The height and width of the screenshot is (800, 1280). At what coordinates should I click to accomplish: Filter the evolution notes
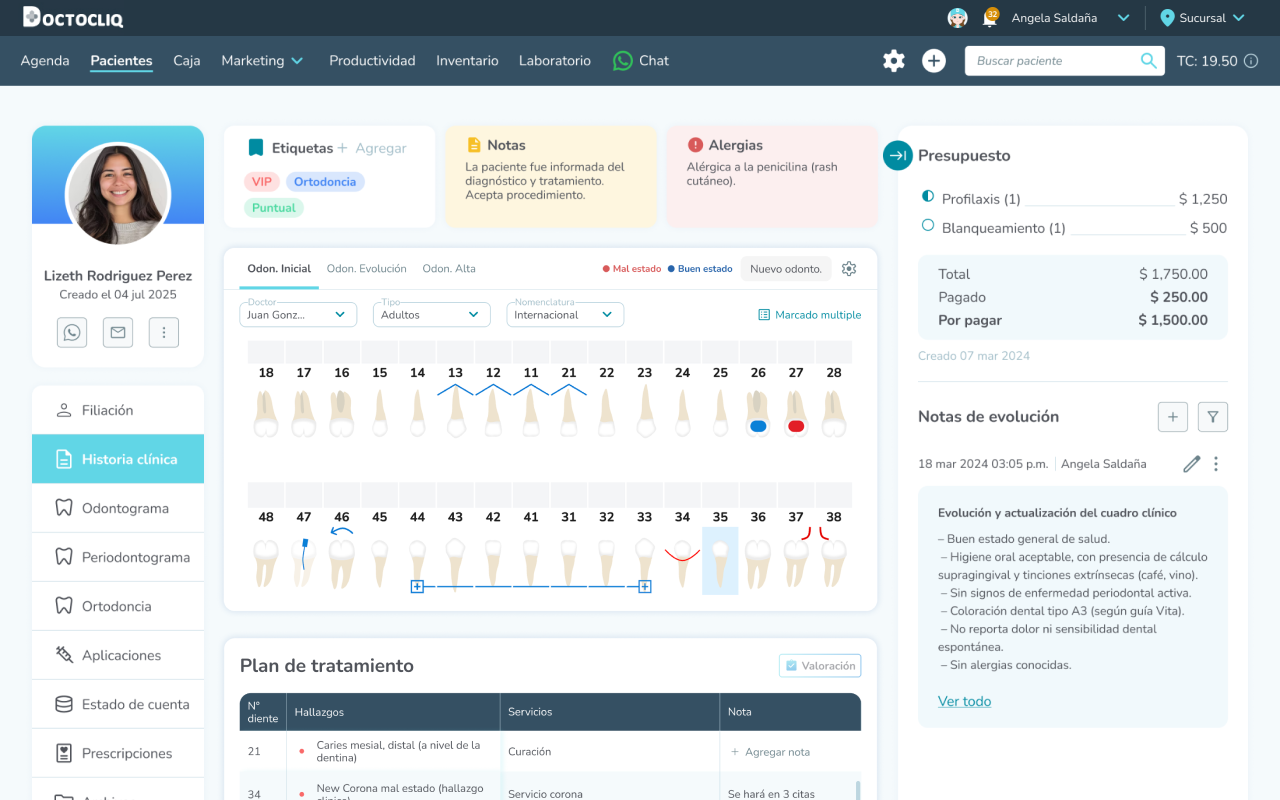coord(1213,417)
